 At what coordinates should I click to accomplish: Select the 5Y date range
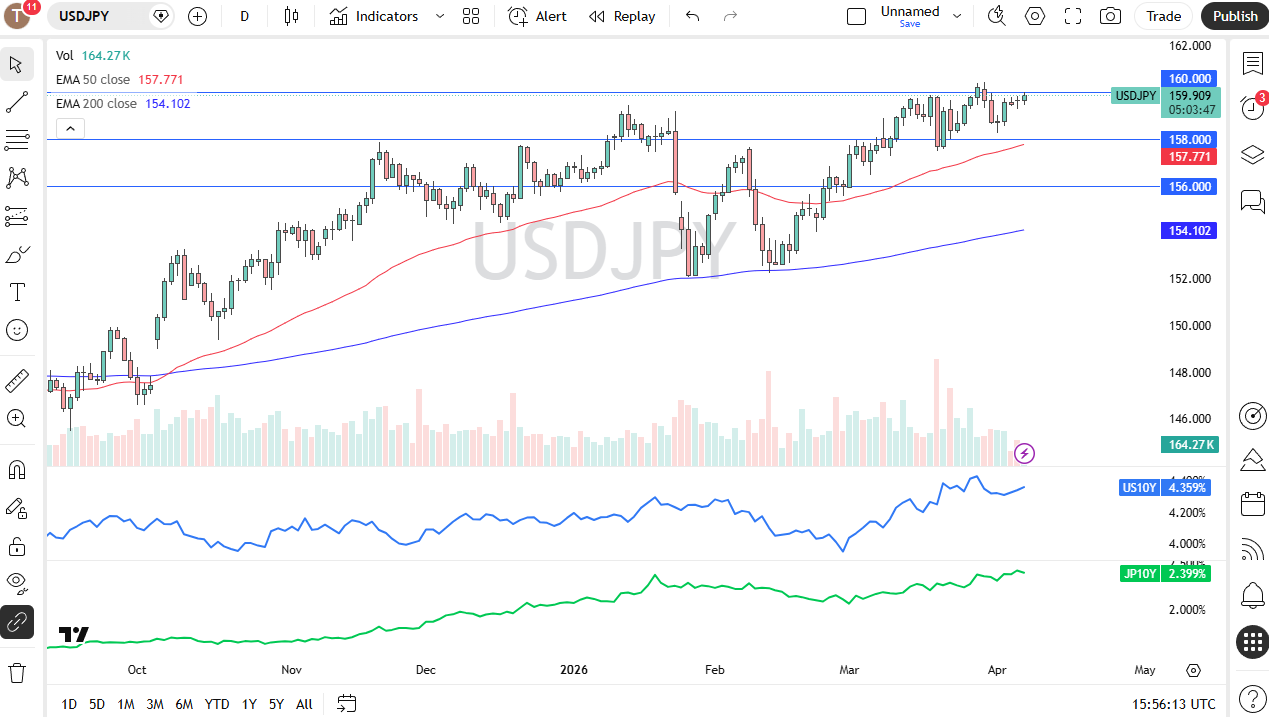(x=276, y=704)
